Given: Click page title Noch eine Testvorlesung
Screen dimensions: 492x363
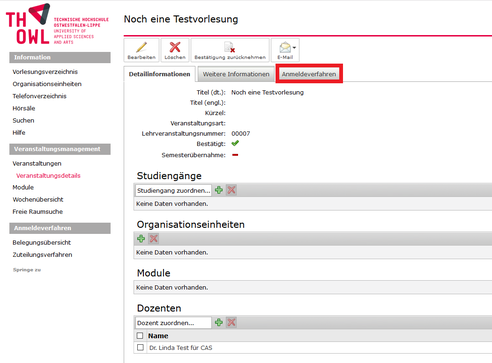Looking at the screenshot, I should [181, 19].
